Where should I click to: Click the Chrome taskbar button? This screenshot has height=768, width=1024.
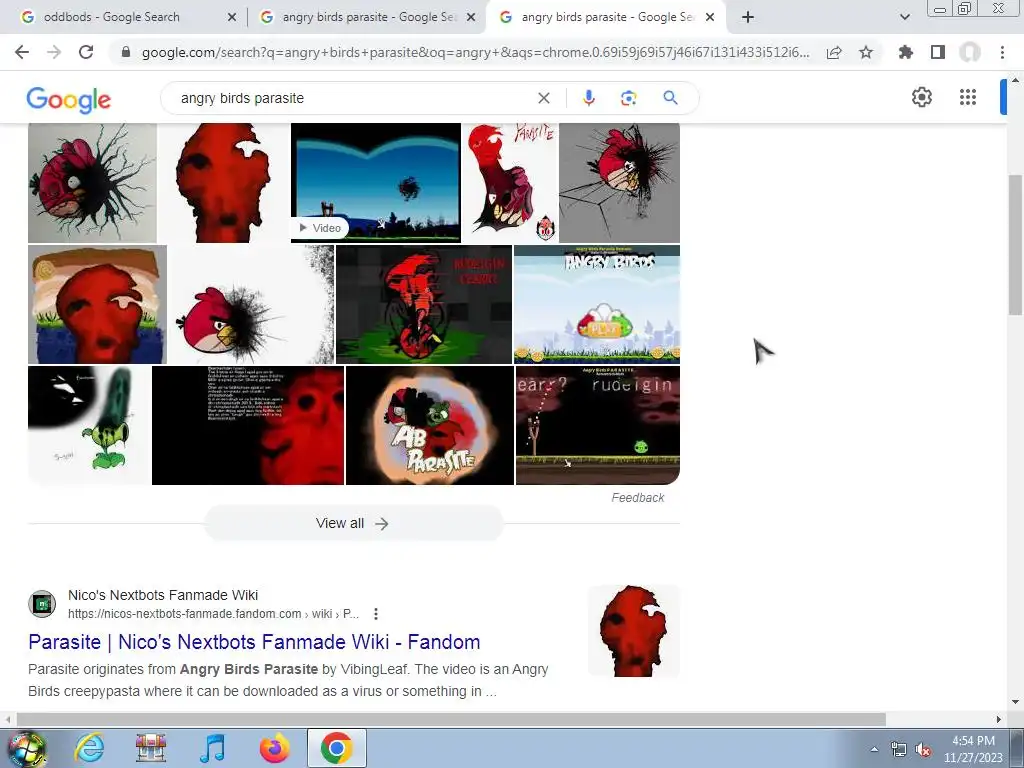[x=336, y=748]
